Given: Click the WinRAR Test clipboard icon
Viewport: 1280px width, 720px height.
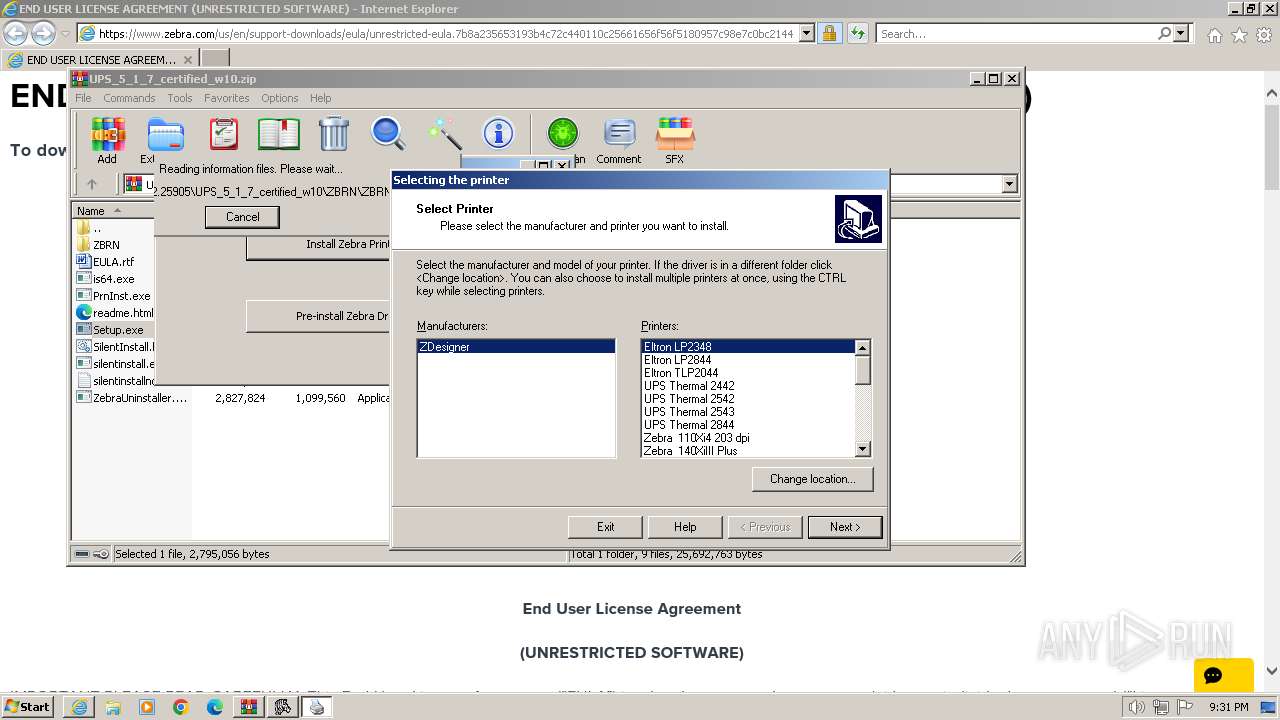Looking at the screenshot, I should pos(223,133).
